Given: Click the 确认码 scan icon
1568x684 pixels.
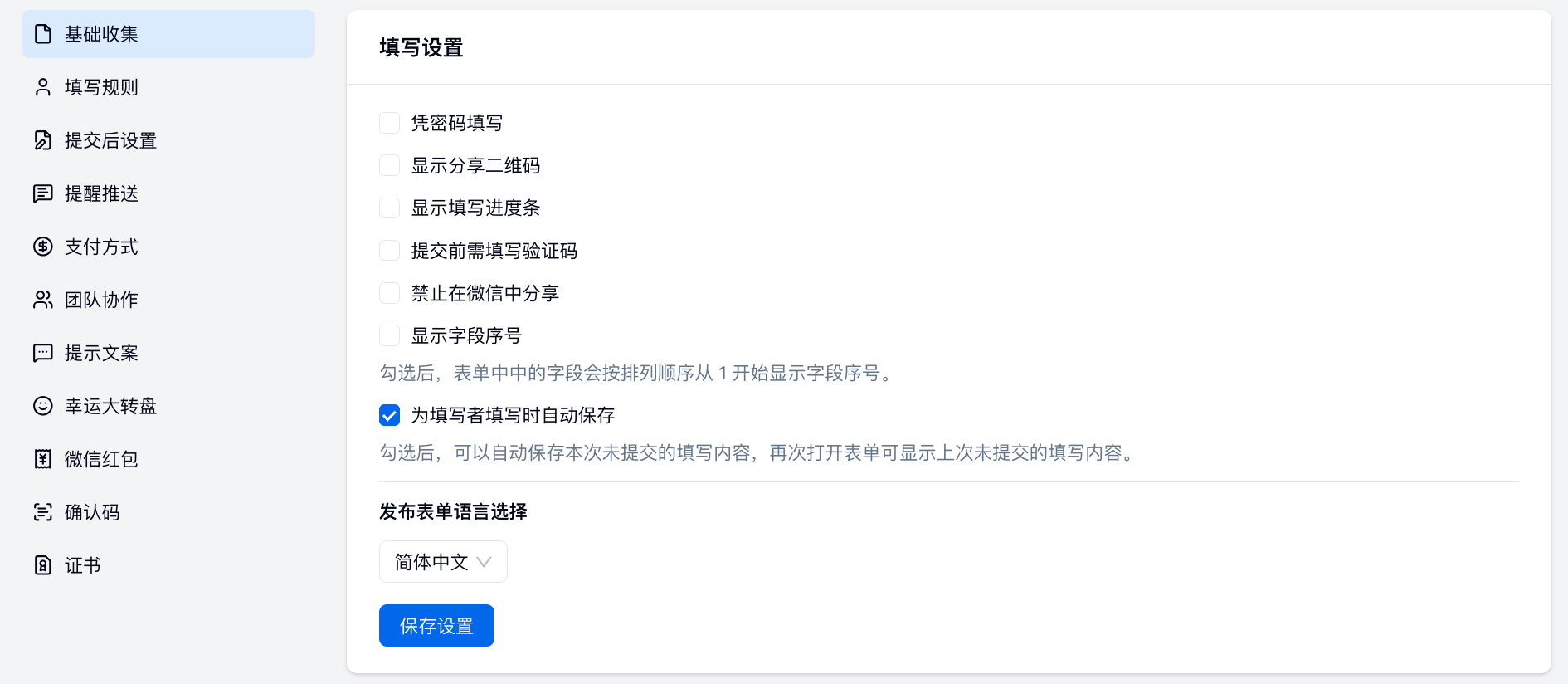Looking at the screenshot, I should pyautogui.click(x=43, y=512).
